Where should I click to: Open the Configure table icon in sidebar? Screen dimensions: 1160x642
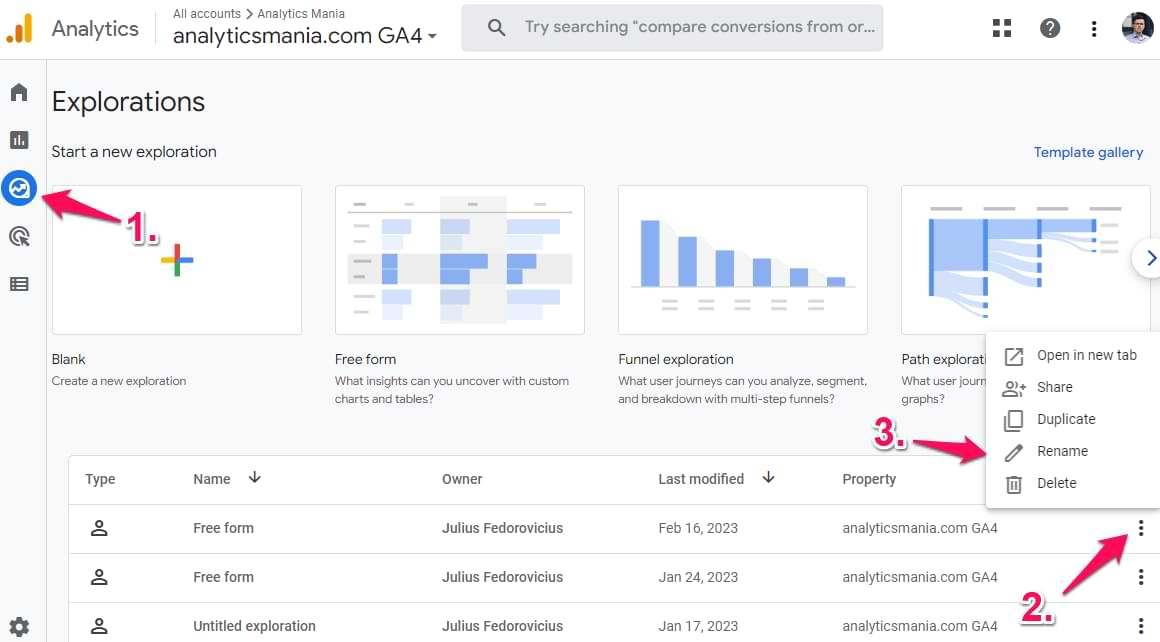tap(19, 284)
